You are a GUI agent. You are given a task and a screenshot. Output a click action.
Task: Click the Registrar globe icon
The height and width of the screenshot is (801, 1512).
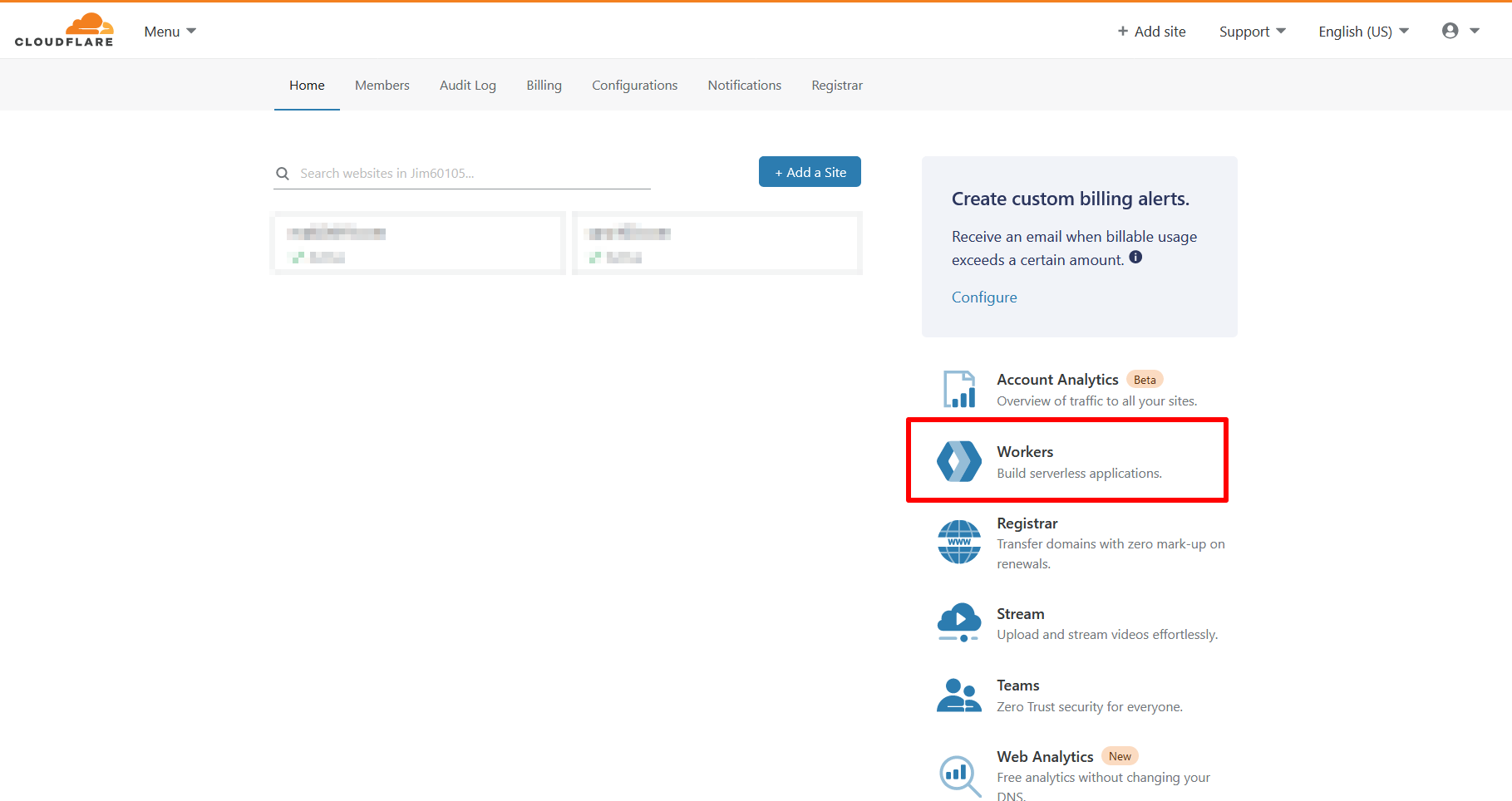tap(959, 542)
